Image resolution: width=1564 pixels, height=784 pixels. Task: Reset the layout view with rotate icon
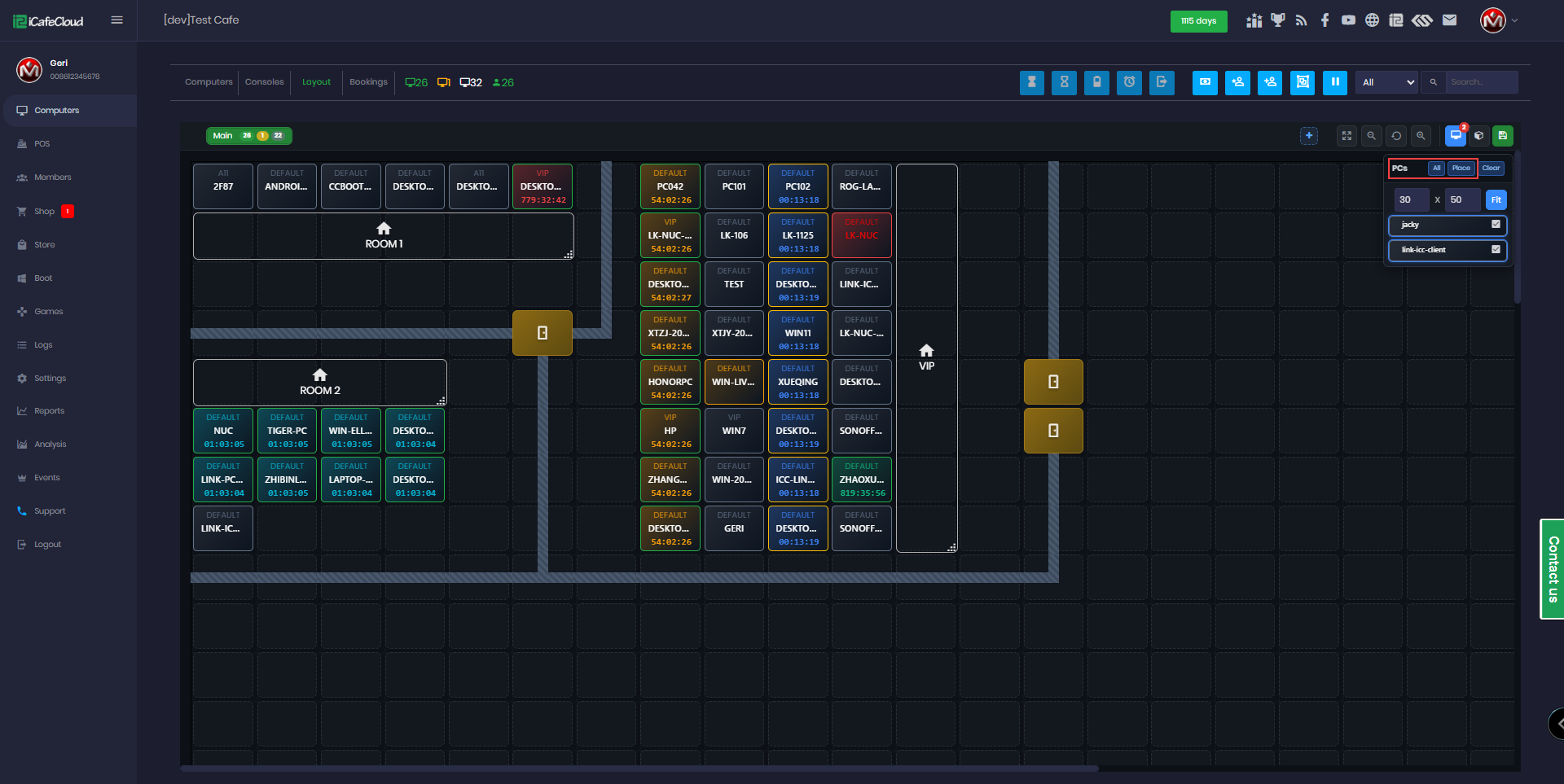[x=1396, y=136]
